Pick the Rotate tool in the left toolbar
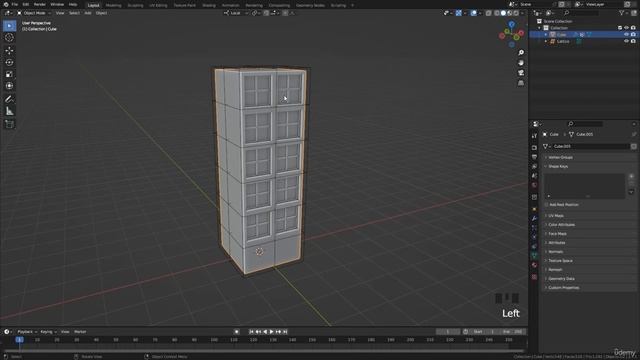Image resolution: width=640 pixels, height=360 pixels. (x=9, y=62)
